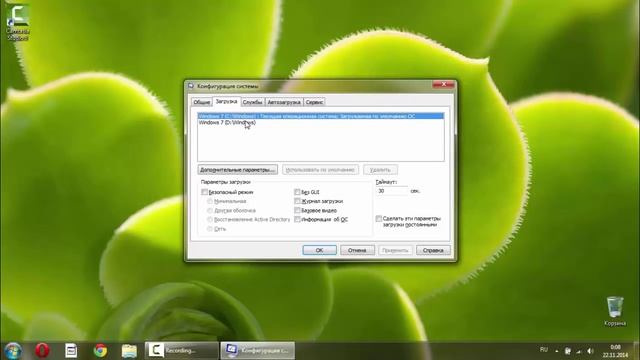Open the Корзина recycle bin icon
Viewport: 640px width, 360px height.
(x=615, y=311)
